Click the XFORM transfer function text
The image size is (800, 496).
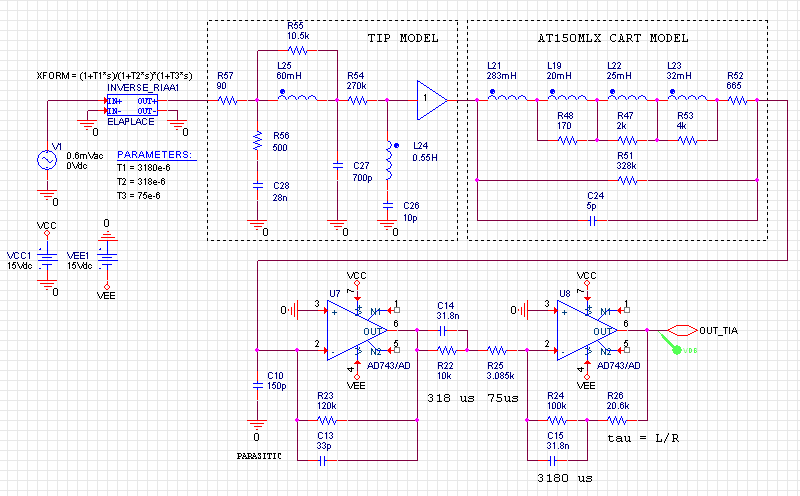pos(114,76)
